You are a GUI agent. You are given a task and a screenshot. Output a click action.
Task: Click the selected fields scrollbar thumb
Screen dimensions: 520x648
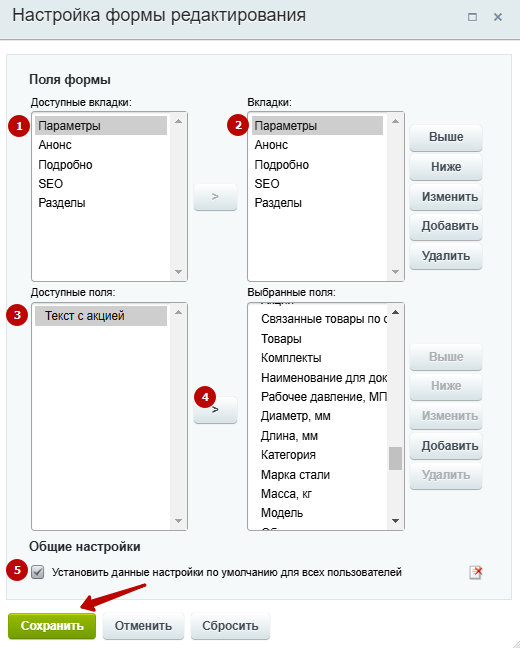click(x=395, y=458)
